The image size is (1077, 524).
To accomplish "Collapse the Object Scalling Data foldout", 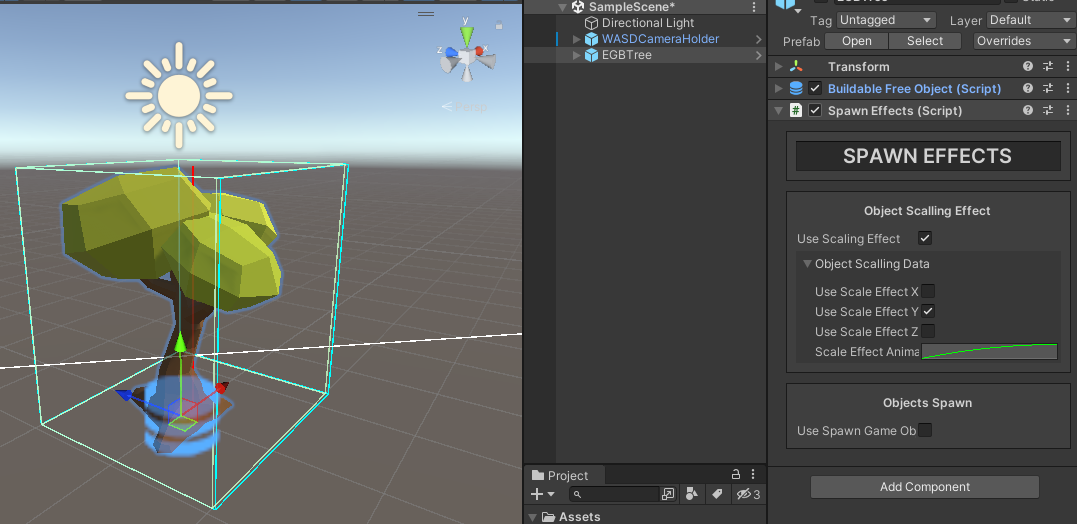I will (806, 264).
